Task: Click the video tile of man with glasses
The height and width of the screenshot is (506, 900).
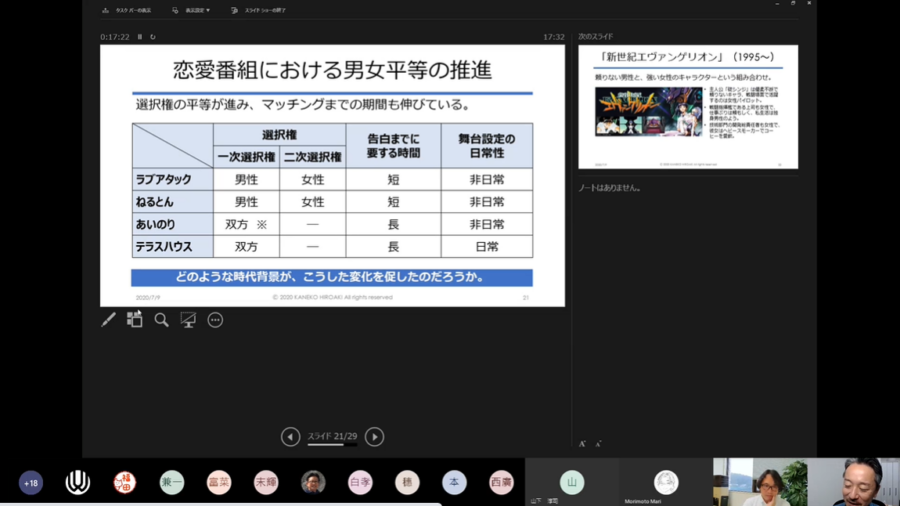Action: point(760,482)
